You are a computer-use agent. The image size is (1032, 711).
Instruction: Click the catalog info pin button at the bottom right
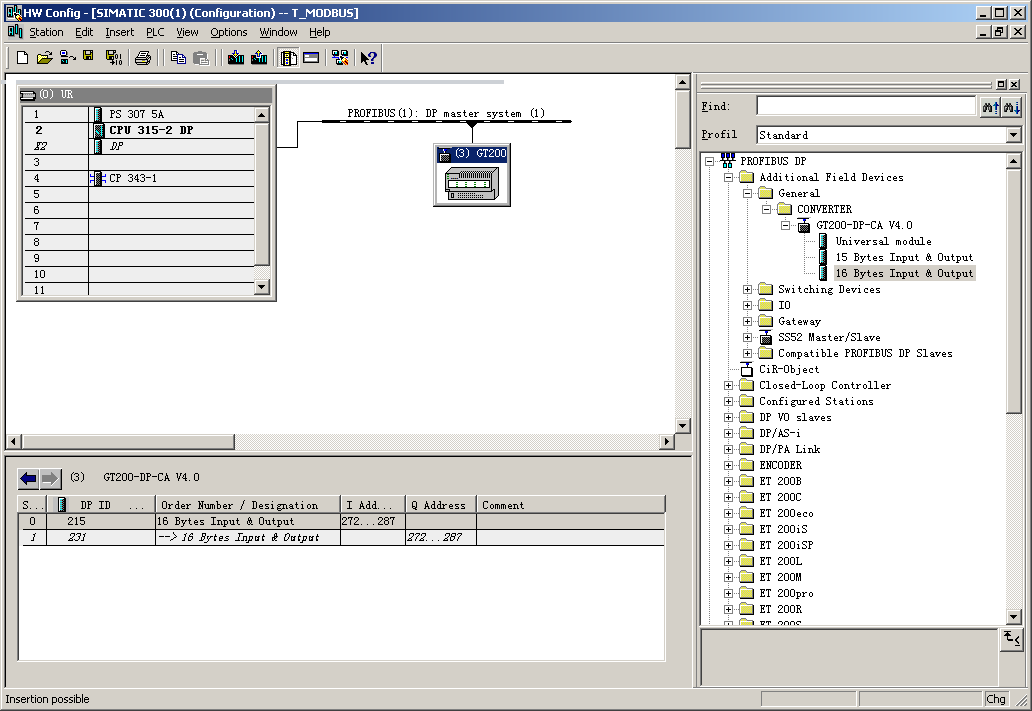(x=1012, y=639)
